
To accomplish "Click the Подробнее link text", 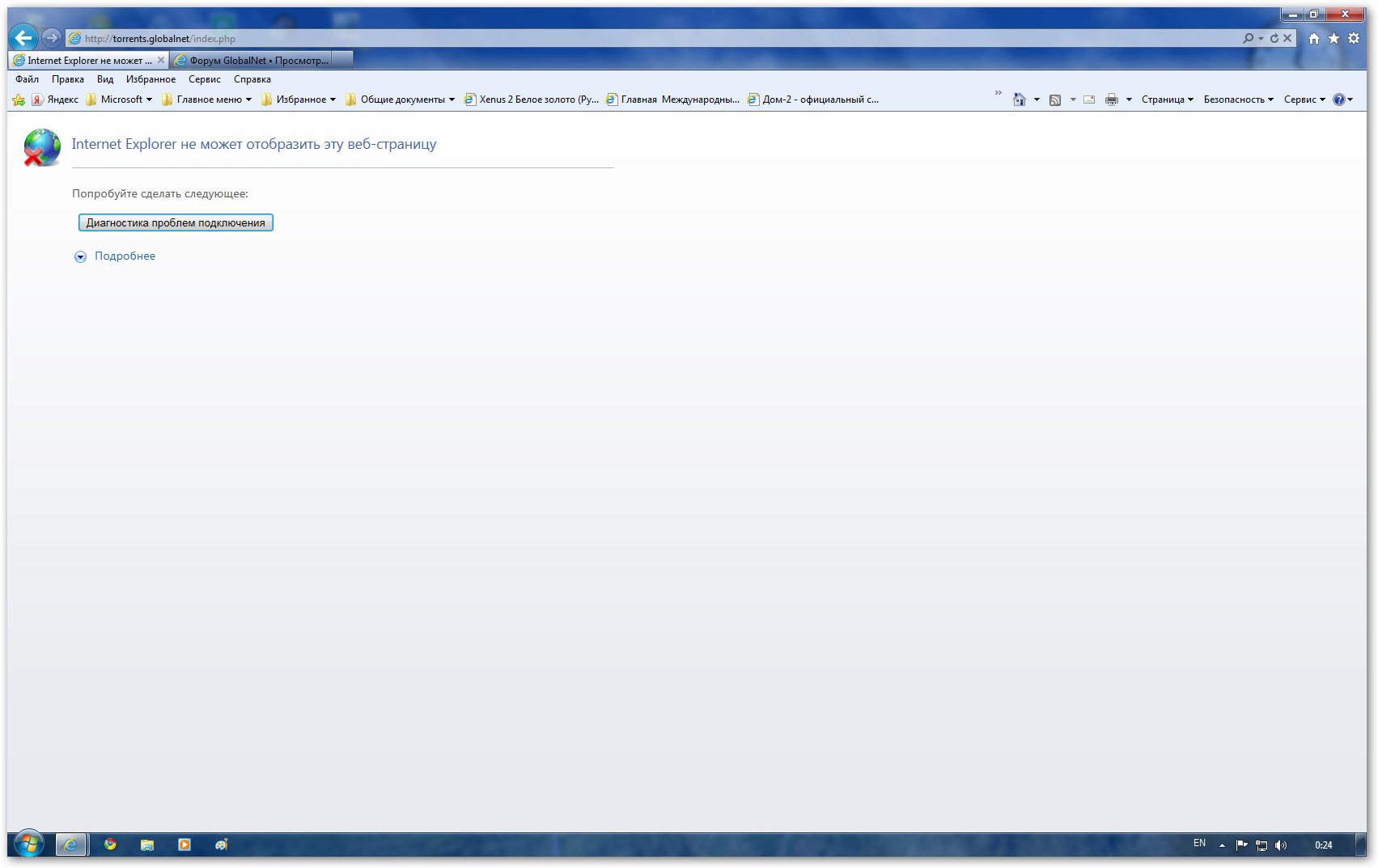I will coord(125,256).
